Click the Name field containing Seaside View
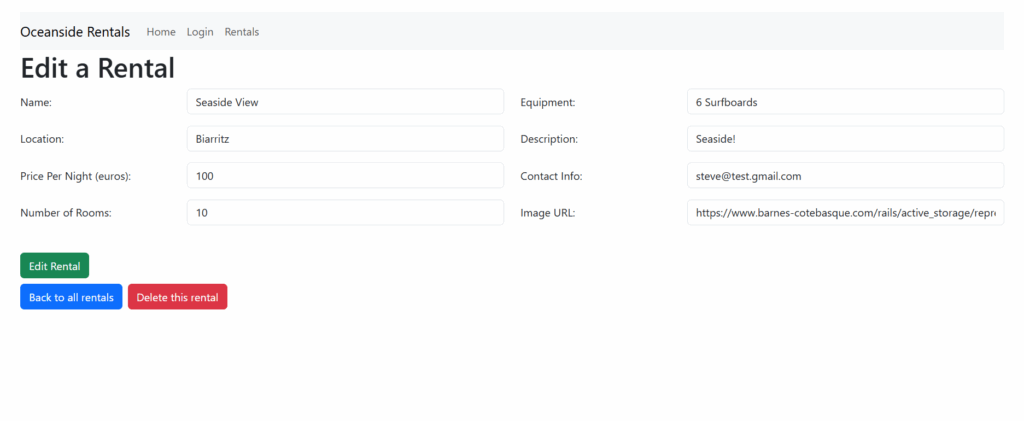This screenshot has height=421, width=1024. point(345,102)
